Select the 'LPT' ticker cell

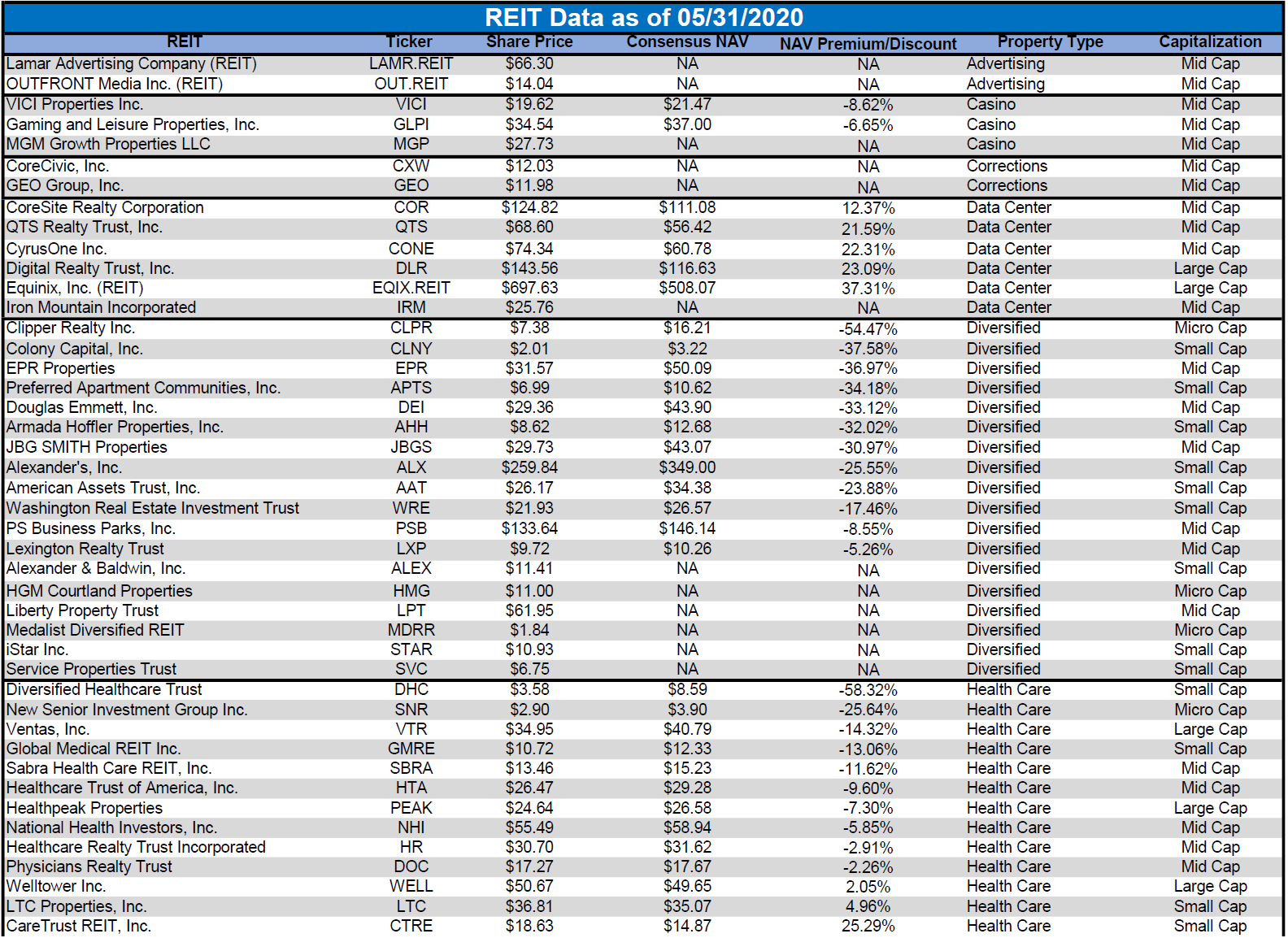411,610
